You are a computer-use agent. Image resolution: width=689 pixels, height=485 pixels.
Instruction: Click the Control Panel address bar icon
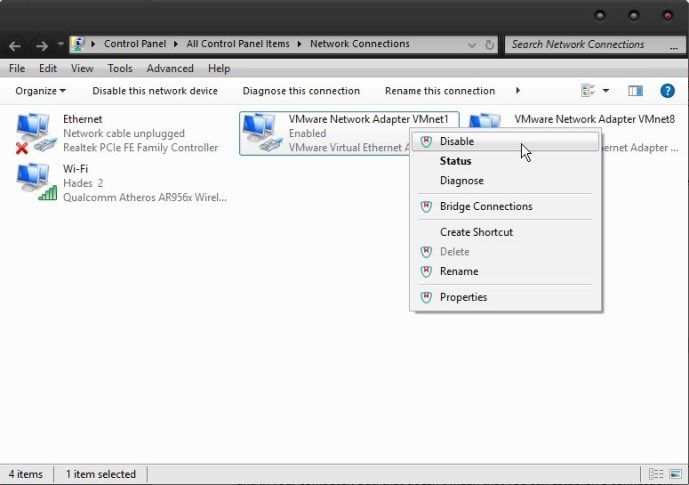79,44
